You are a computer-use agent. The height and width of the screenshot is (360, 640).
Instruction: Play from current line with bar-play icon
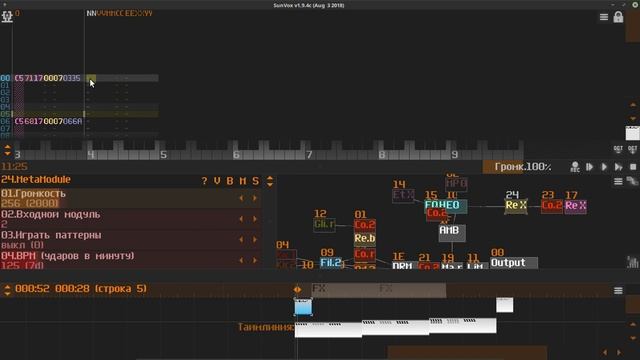(x=589, y=167)
